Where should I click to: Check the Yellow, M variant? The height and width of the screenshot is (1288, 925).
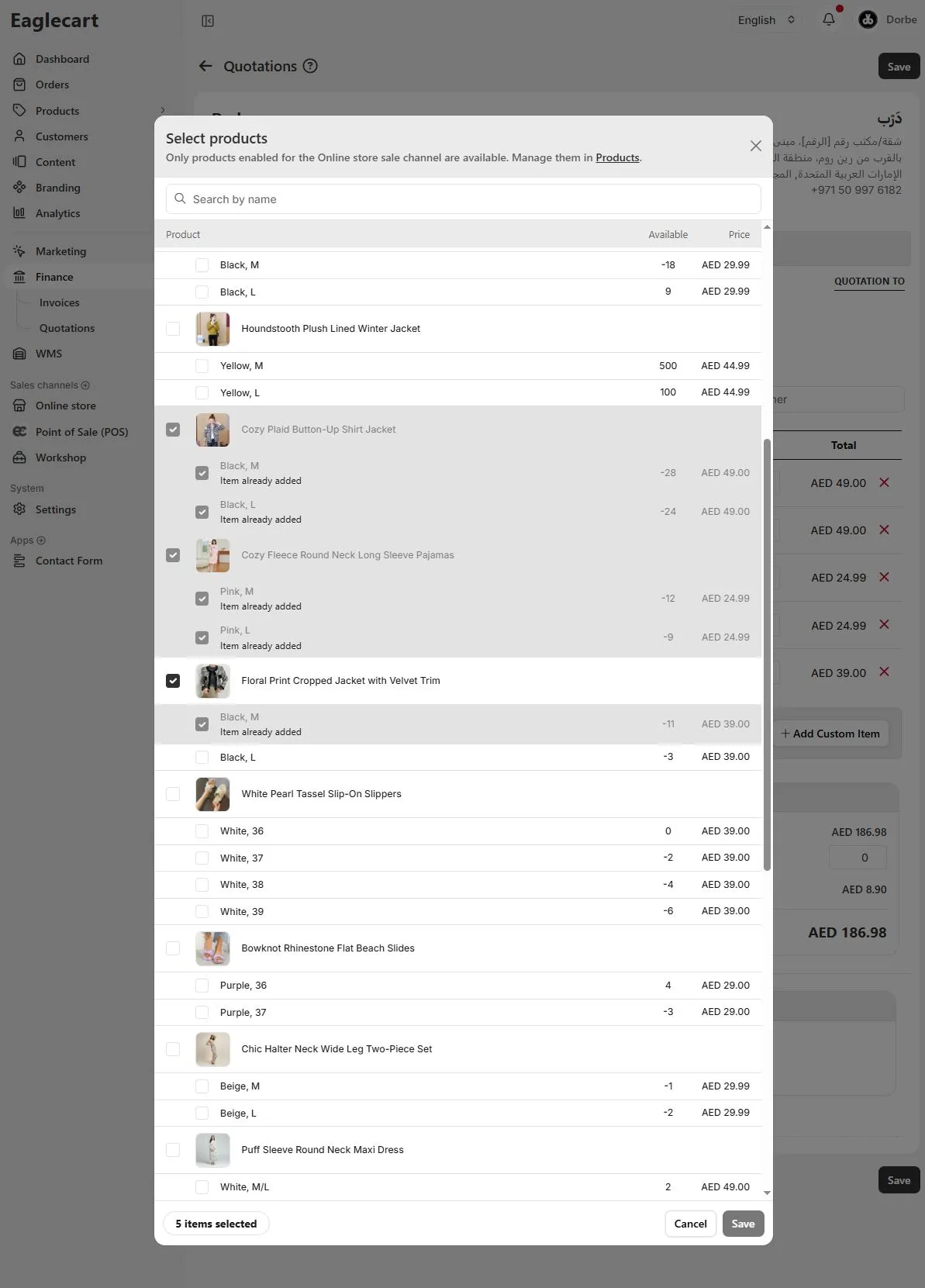(x=202, y=366)
